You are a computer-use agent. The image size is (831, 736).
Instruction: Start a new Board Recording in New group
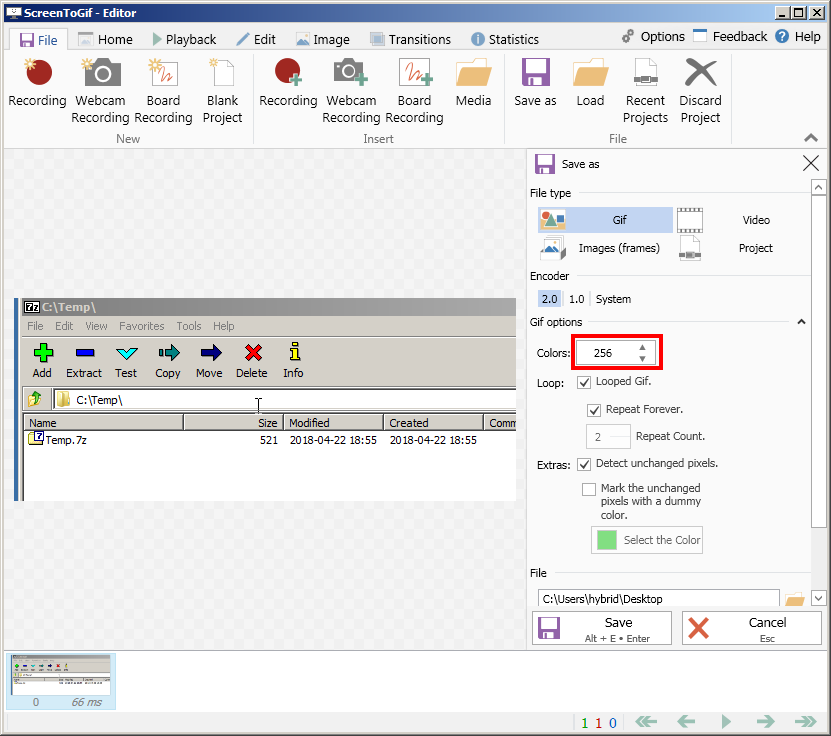point(163,91)
